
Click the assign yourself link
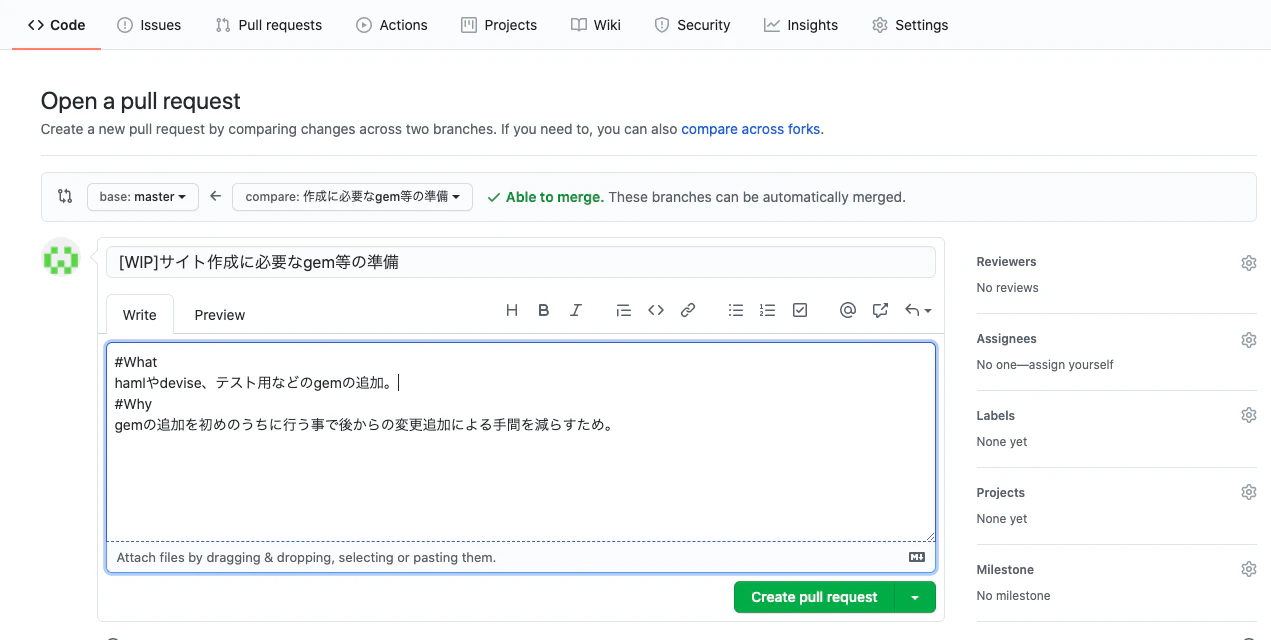(x=1073, y=365)
